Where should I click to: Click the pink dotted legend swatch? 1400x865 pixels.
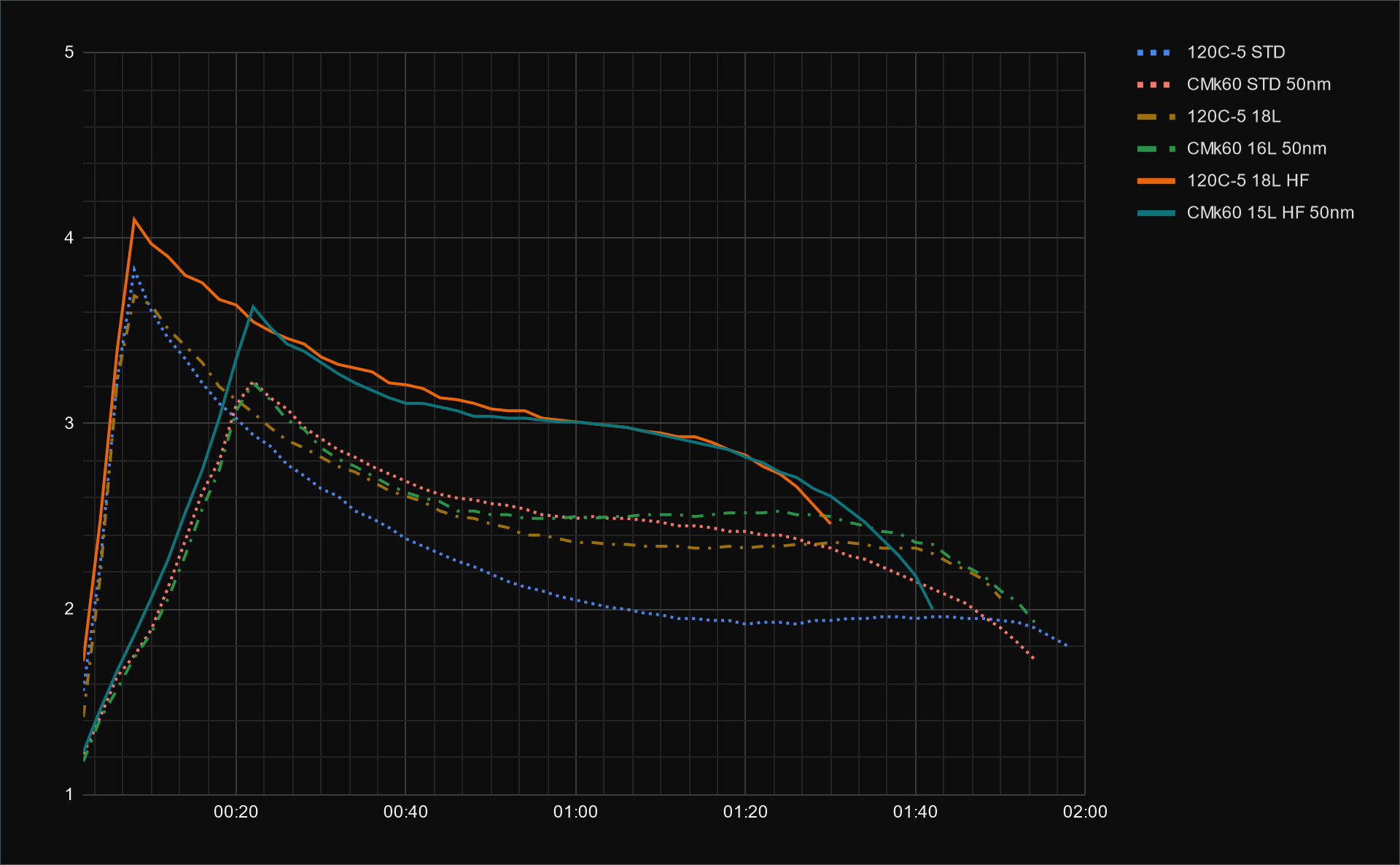pos(1155,85)
